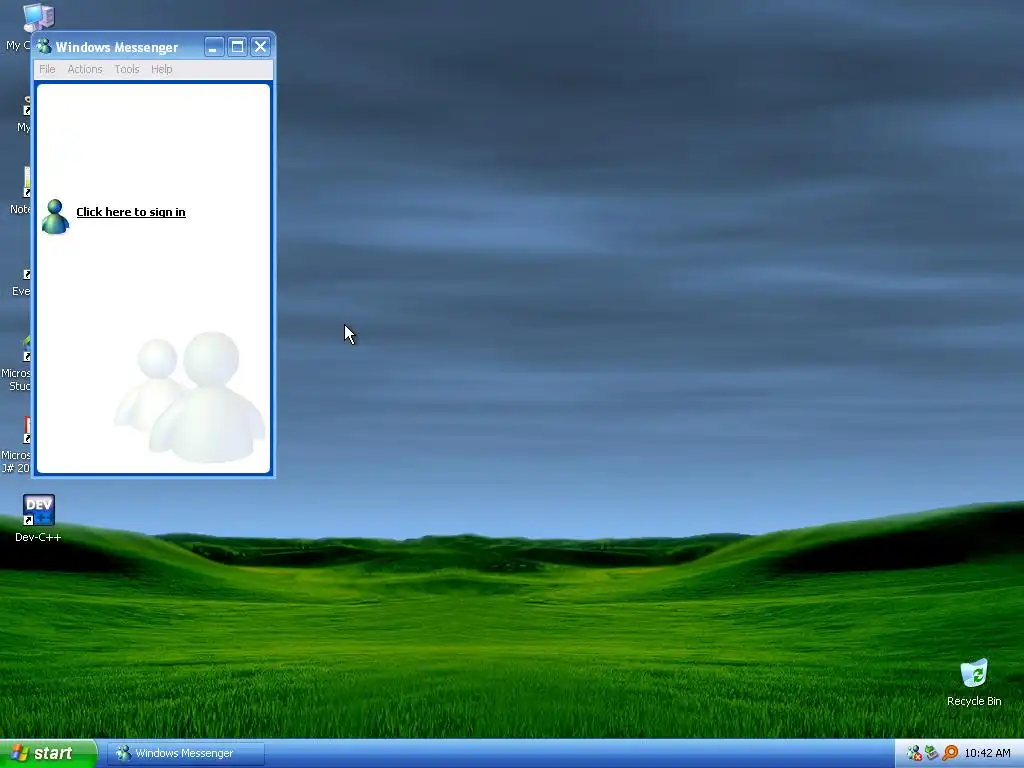The height and width of the screenshot is (768, 1024).
Task: Open the File menu in Windows Messenger
Action: coord(47,69)
